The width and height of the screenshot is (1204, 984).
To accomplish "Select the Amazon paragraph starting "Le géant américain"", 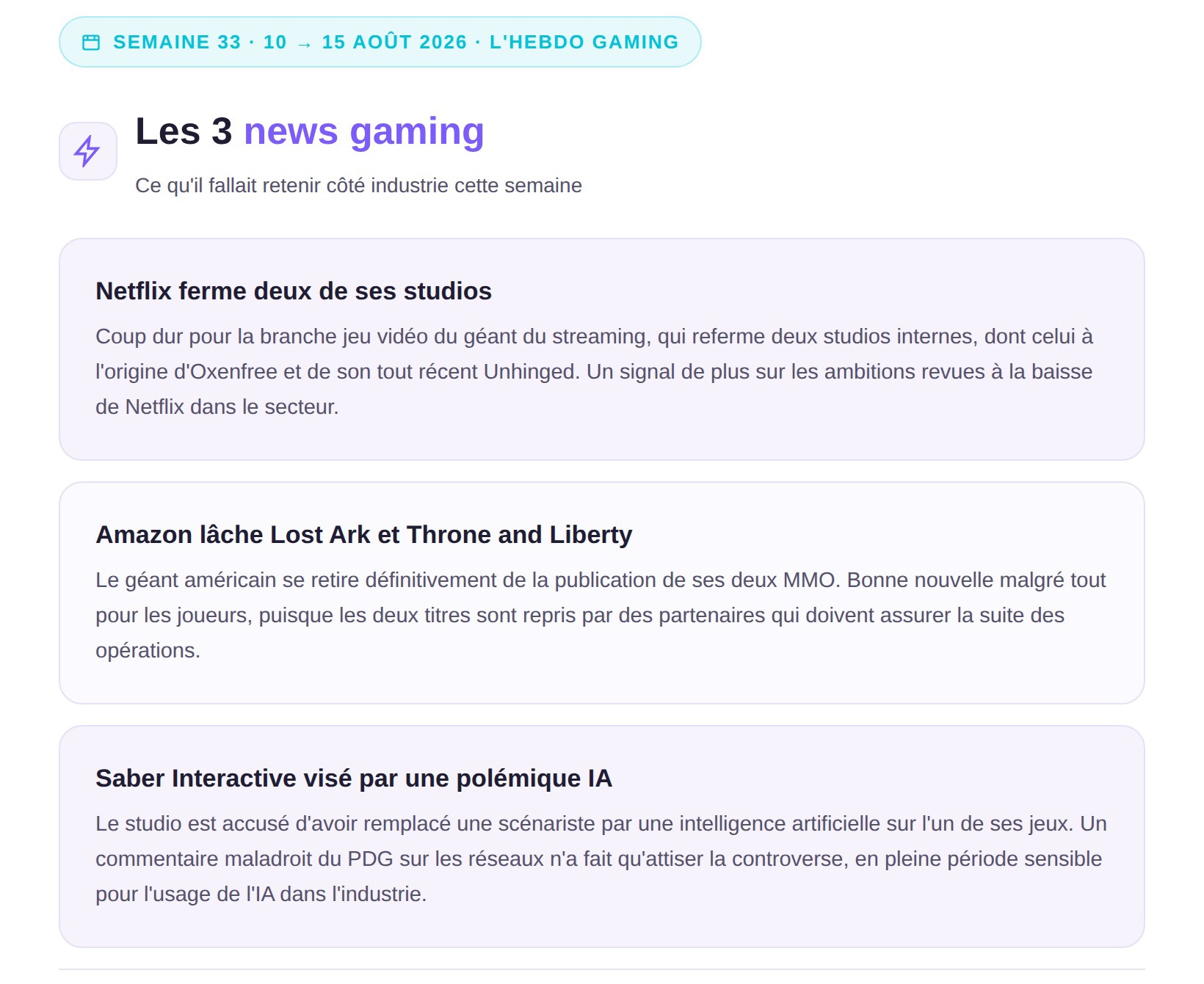I will pos(601,615).
